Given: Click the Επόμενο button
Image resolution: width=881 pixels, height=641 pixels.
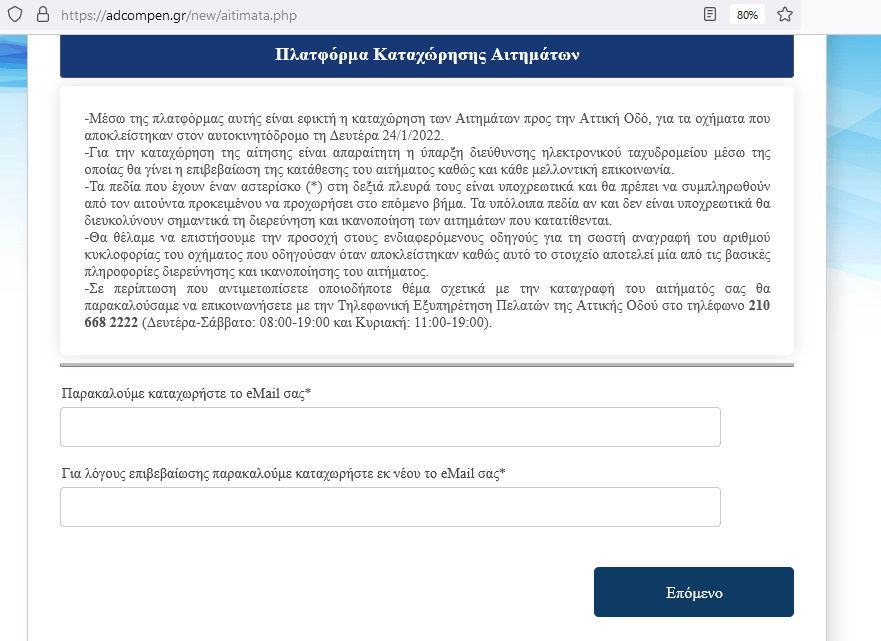Looking at the screenshot, I should [693, 592].
